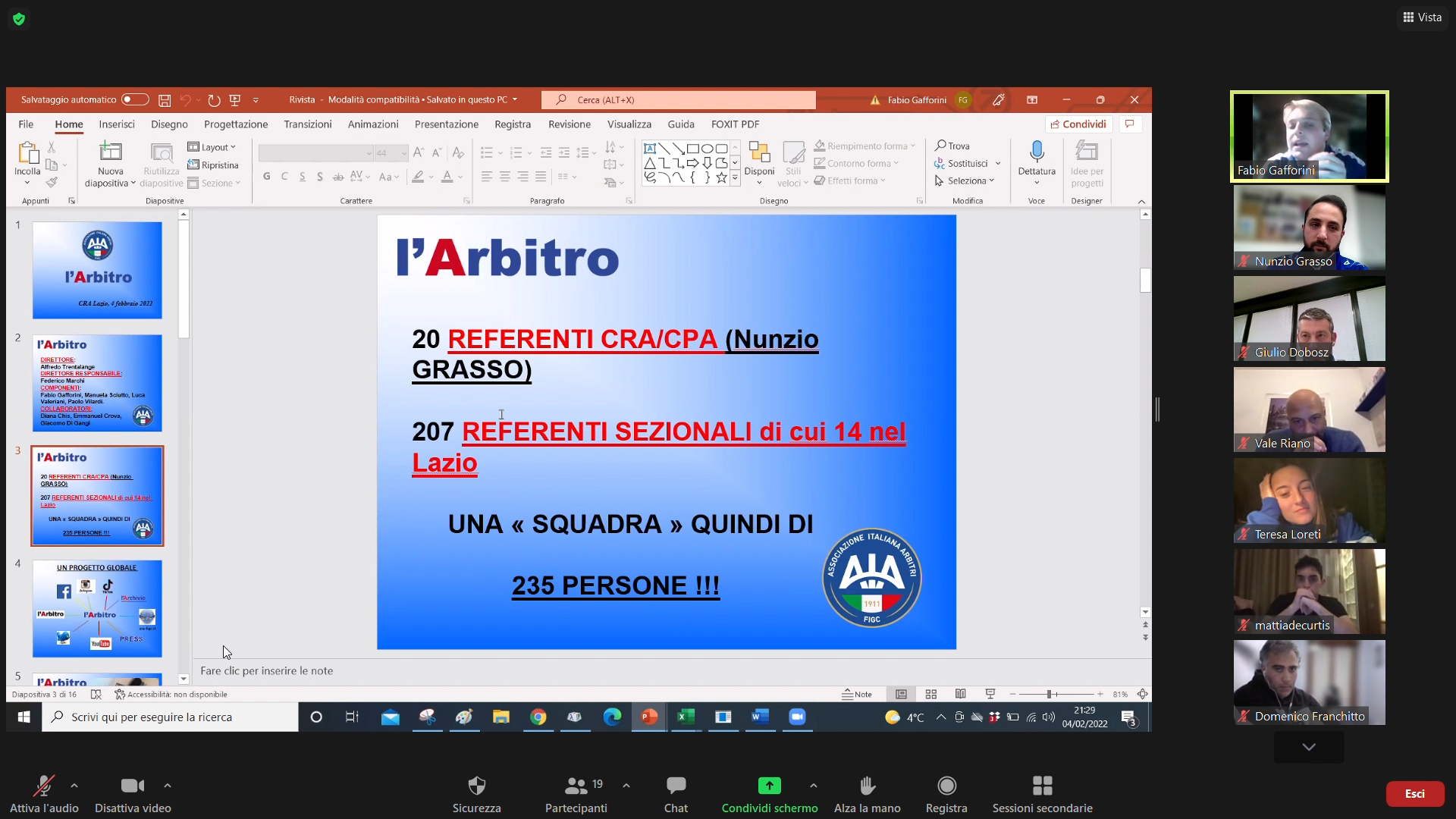Switch to reading view icon in status bar
Viewport: 1456px width, 819px height.
point(961,694)
